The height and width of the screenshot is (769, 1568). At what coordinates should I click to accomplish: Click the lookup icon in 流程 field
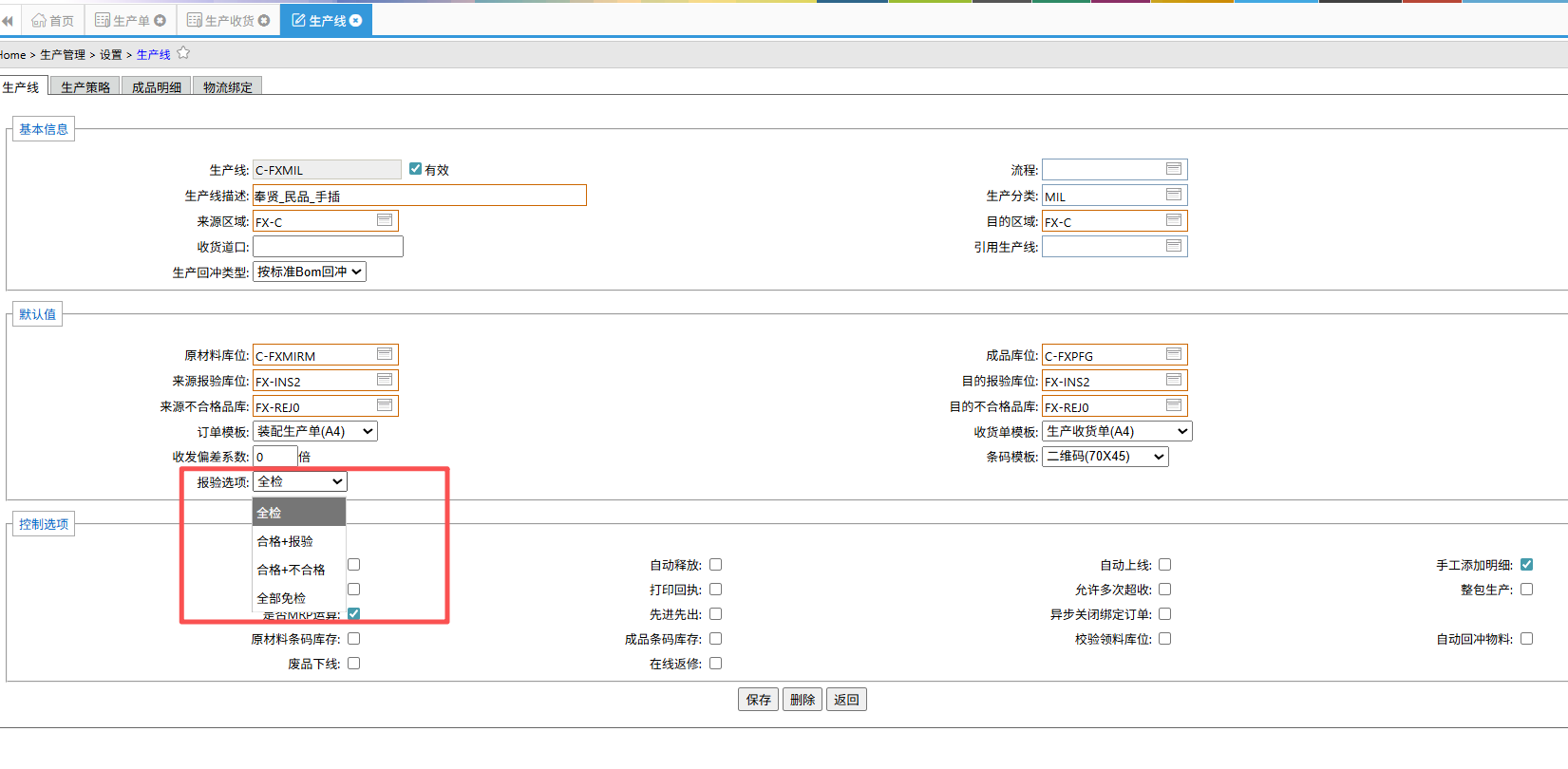coord(1174,169)
